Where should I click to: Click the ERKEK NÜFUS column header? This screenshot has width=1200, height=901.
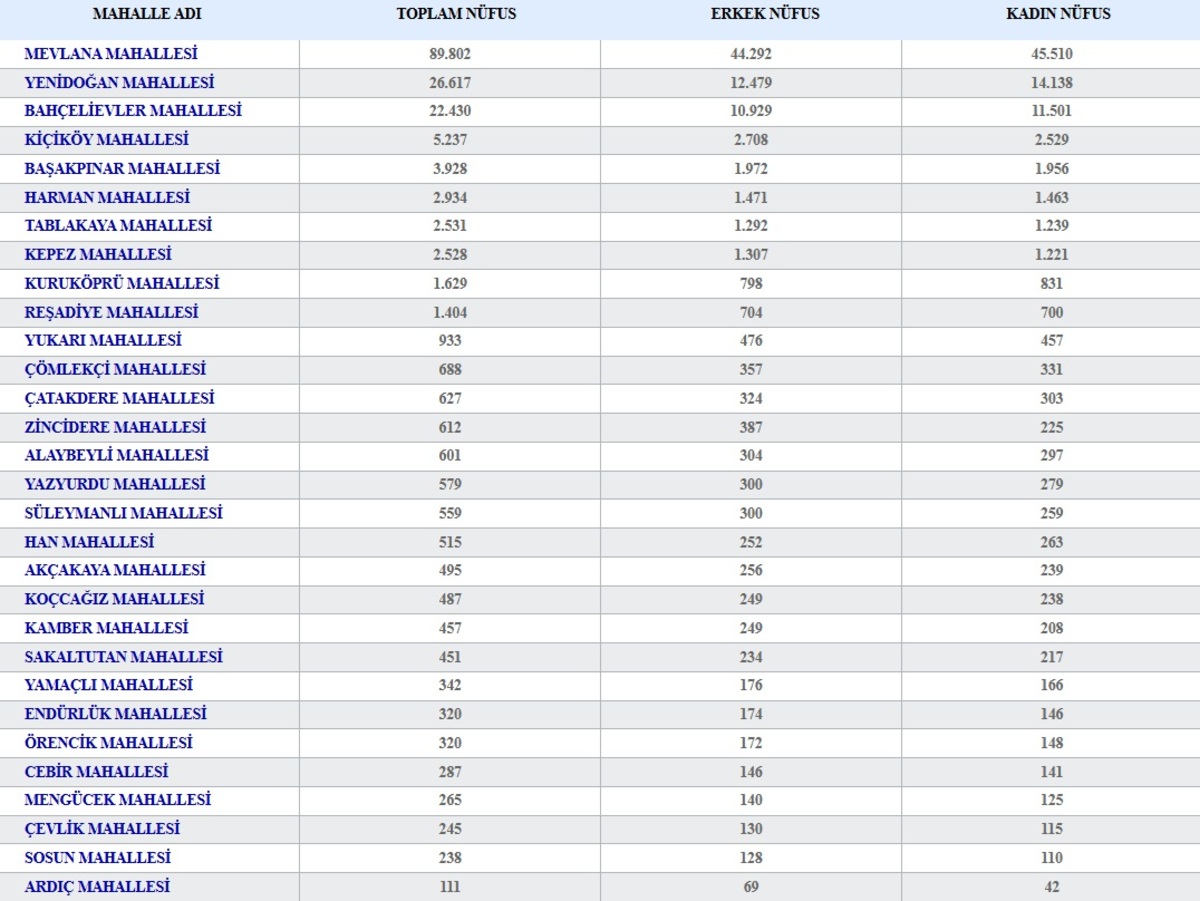pyautogui.click(x=751, y=14)
